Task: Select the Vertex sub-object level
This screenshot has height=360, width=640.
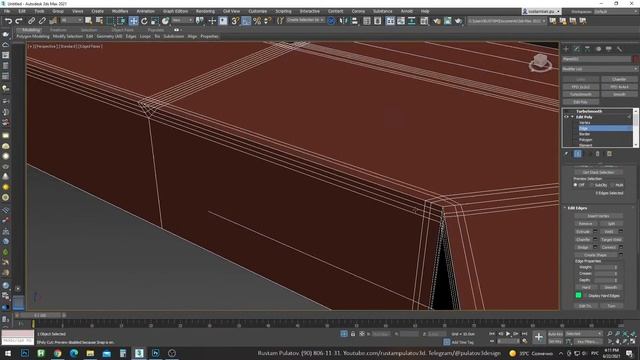Action: pyautogui.click(x=584, y=122)
